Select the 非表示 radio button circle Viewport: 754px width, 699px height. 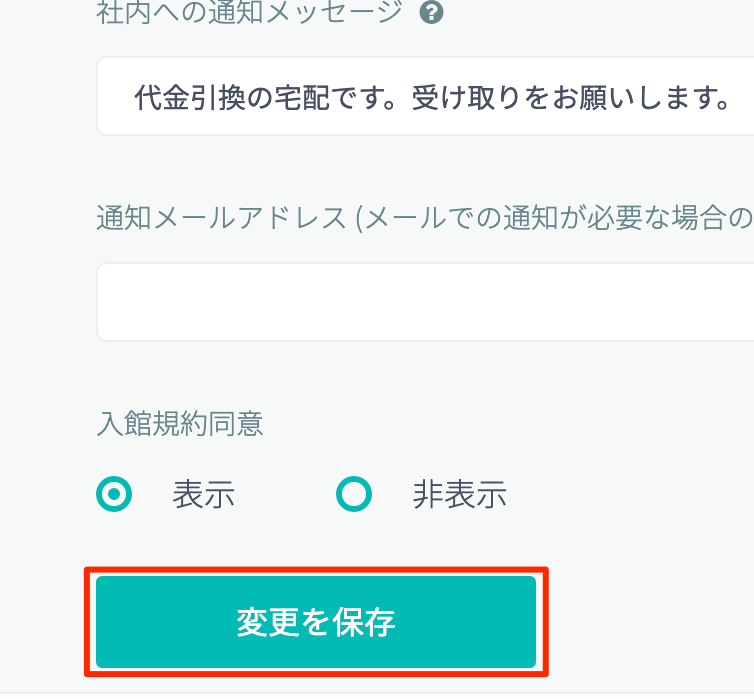click(353, 494)
